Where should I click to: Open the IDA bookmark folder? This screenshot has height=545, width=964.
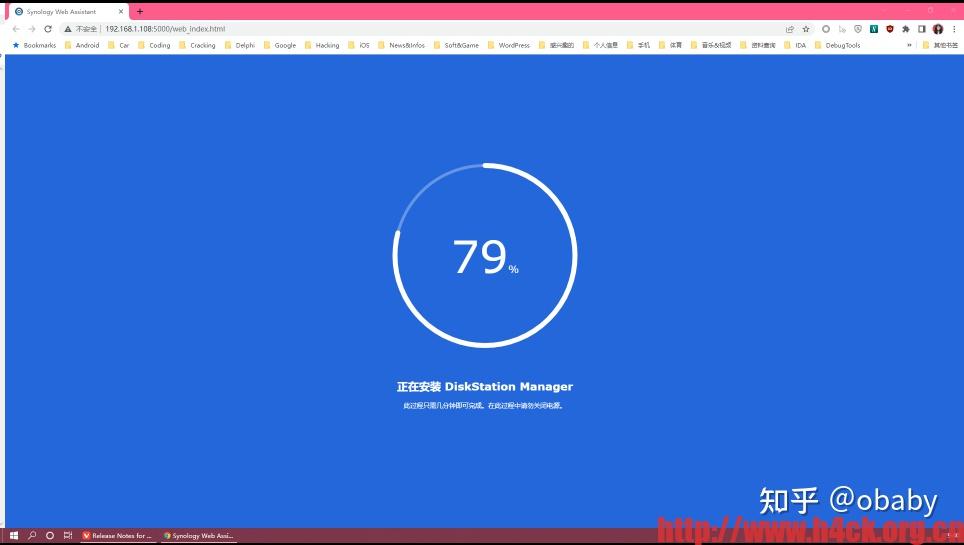point(795,45)
